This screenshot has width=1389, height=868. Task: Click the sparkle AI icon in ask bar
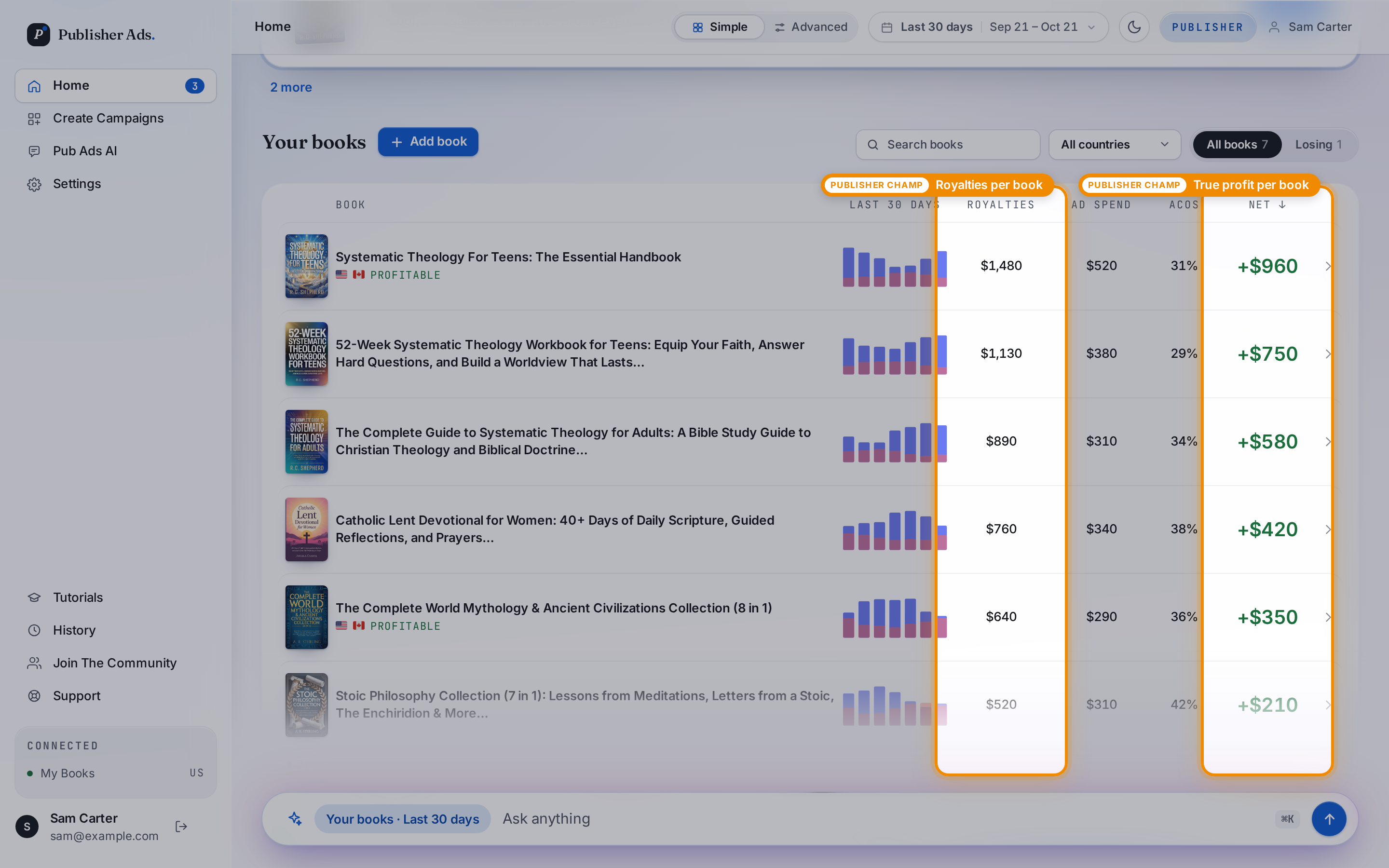click(295, 819)
